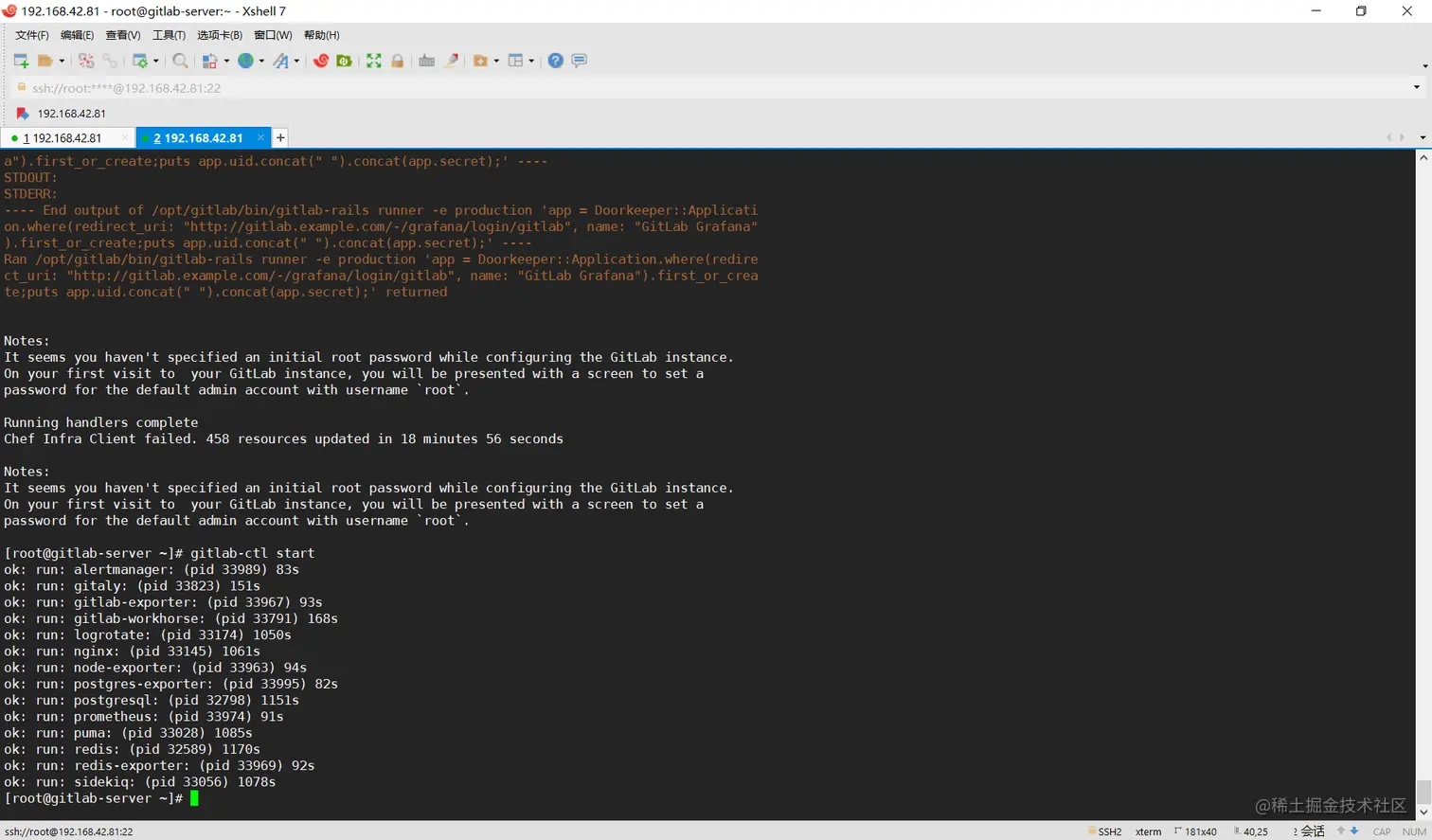This screenshot has width=1432, height=840.
Task: Click the chat feedback bubble icon
Action: 579,61
